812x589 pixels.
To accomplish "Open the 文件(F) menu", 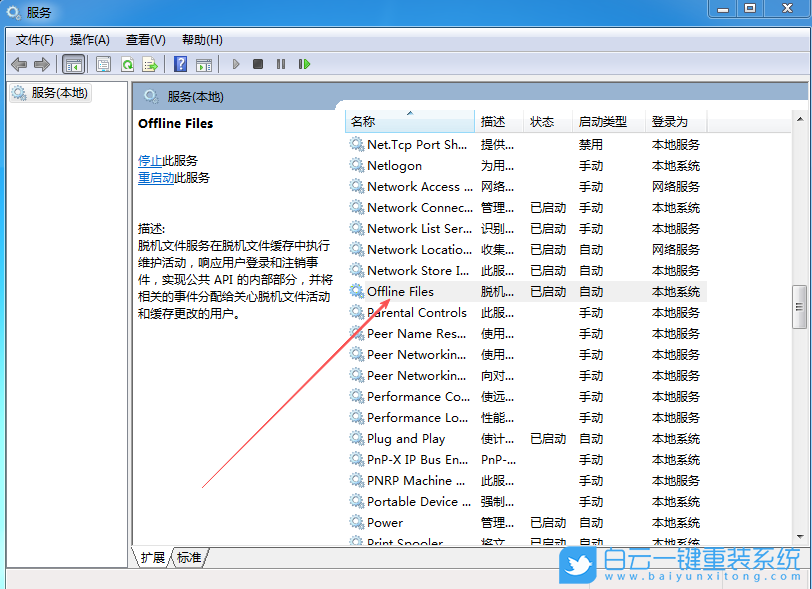I will coord(34,40).
